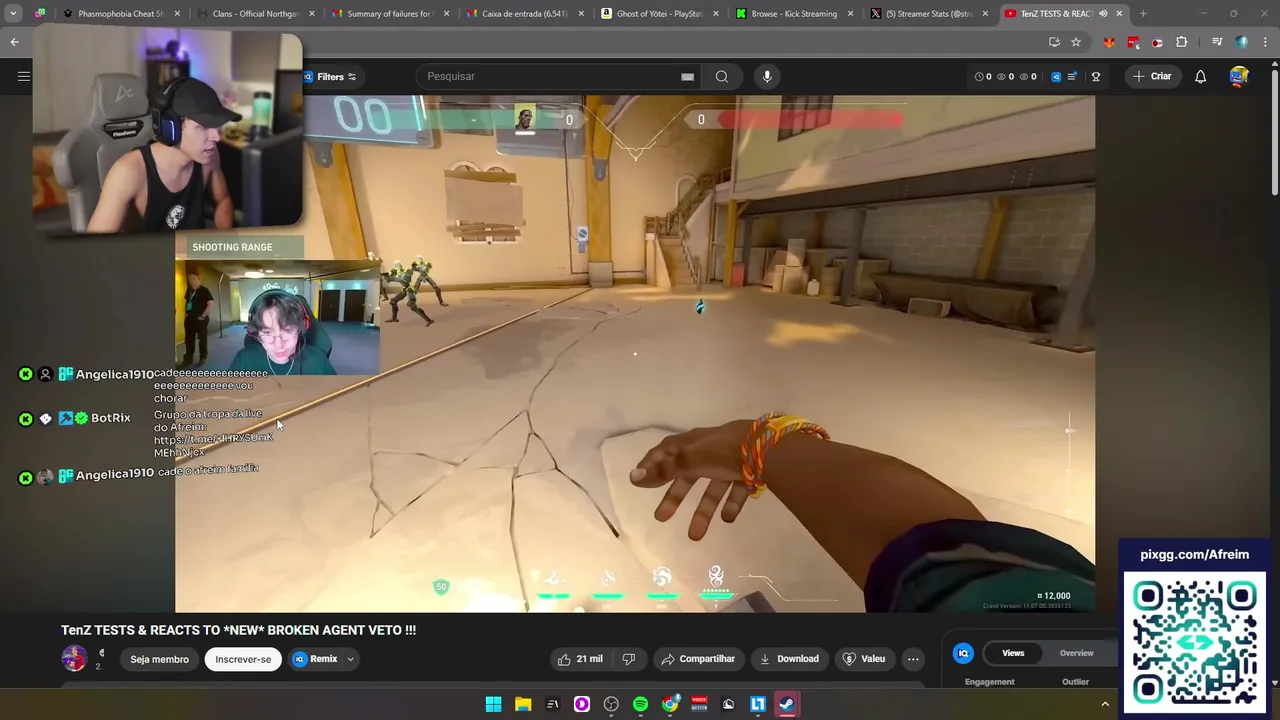Open the Filters button above the video
1280x720 pixels.
pyautogui.click(x=330, y=77)
